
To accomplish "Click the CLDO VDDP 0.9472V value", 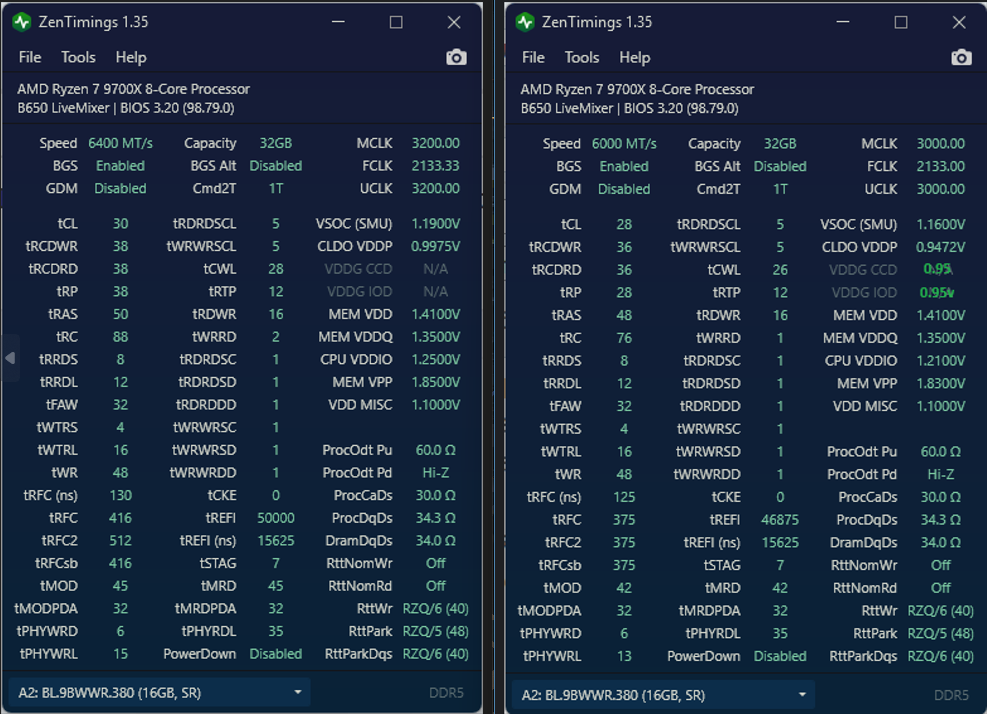I will 940,247.
